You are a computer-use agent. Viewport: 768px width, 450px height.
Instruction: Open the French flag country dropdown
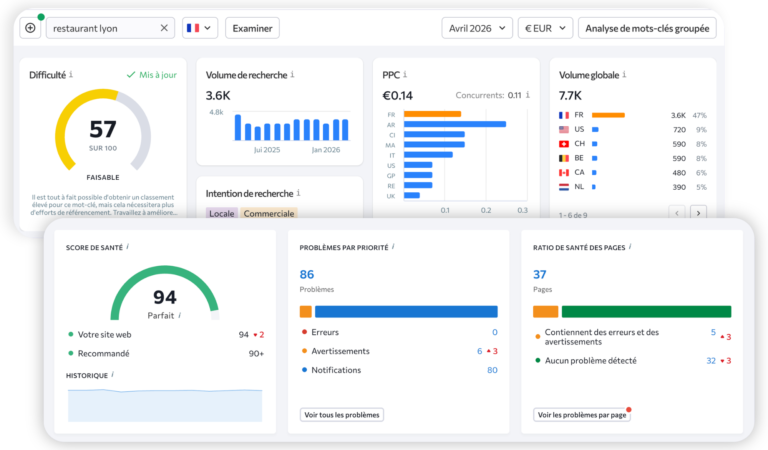point(199,28)
